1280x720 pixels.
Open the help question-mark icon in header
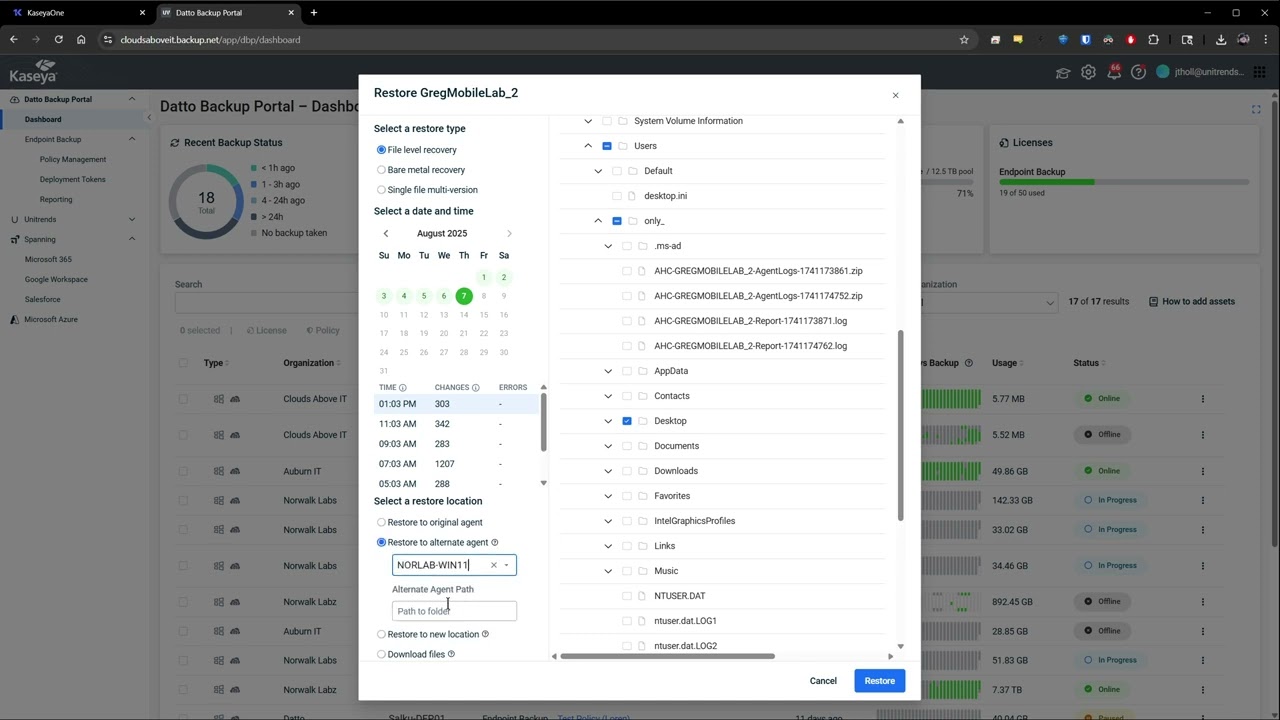coord(1138,72)
